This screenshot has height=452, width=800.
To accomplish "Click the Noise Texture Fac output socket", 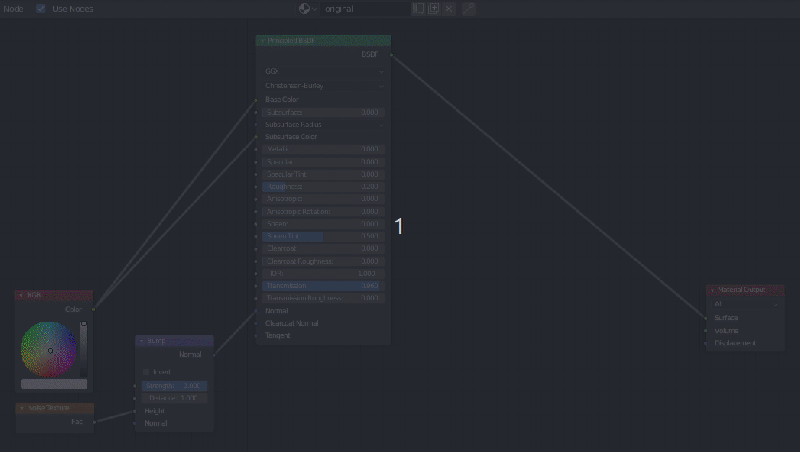I will (94, 422).
